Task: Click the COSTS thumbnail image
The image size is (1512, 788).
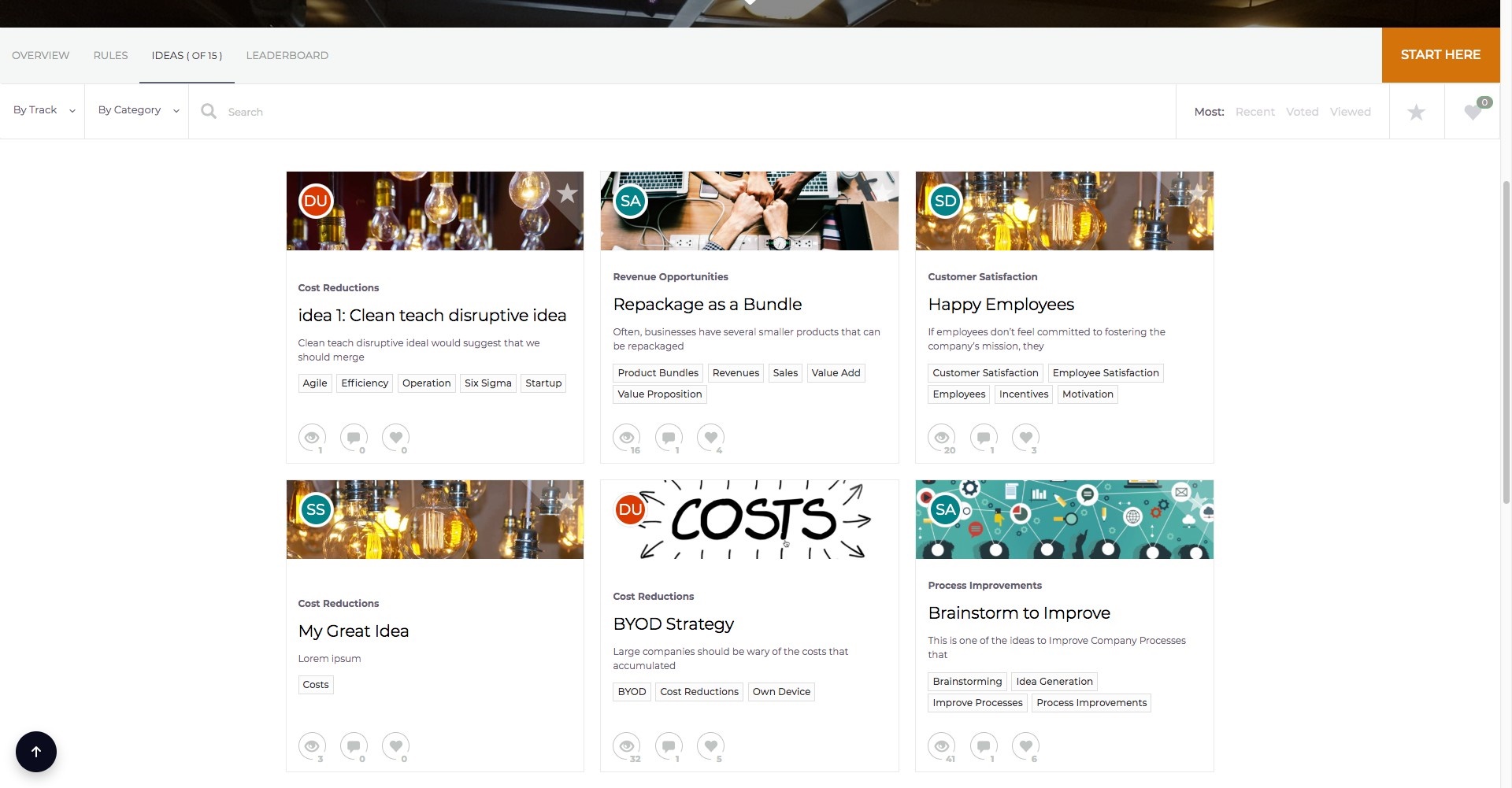Action: pyautogui.click(x=749, y=520)
